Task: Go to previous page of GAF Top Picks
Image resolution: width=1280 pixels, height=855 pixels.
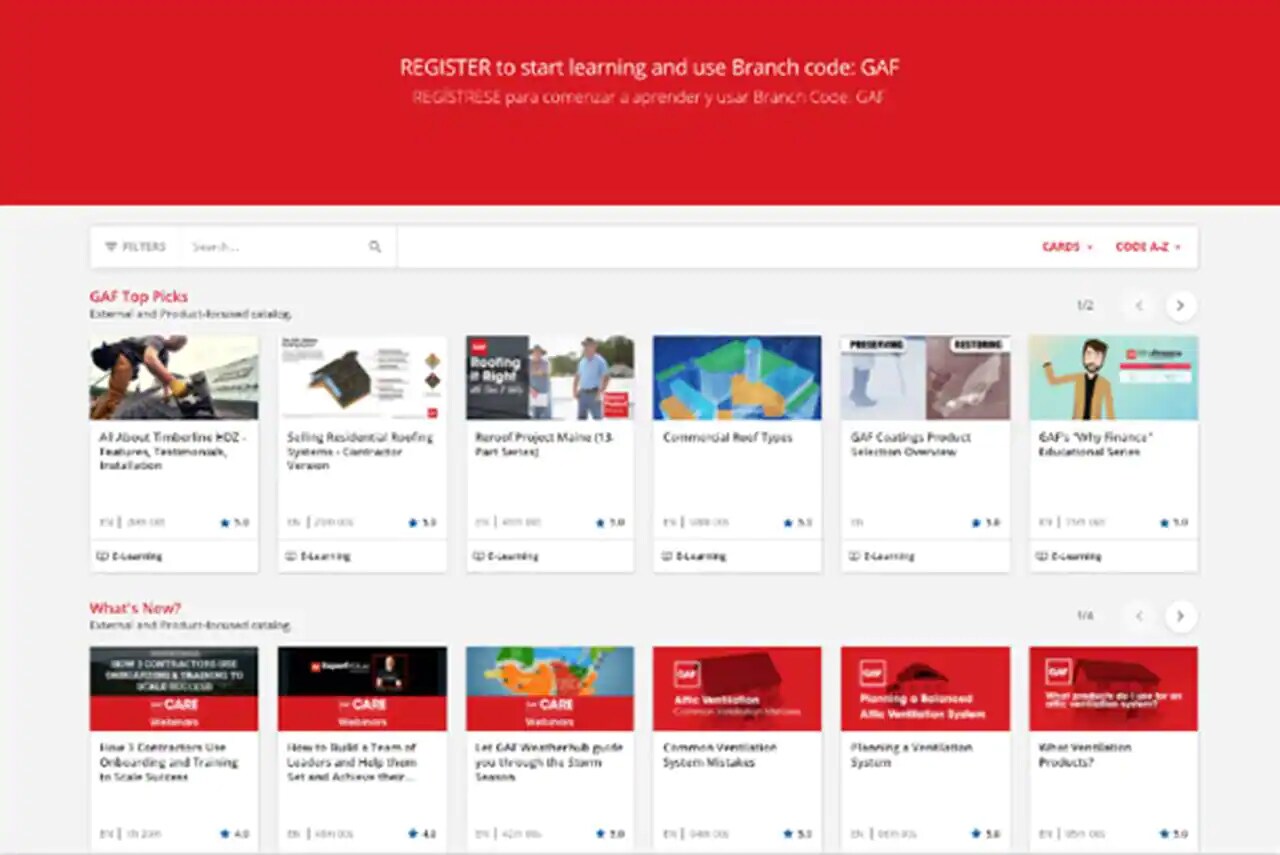Action: 1138,306
